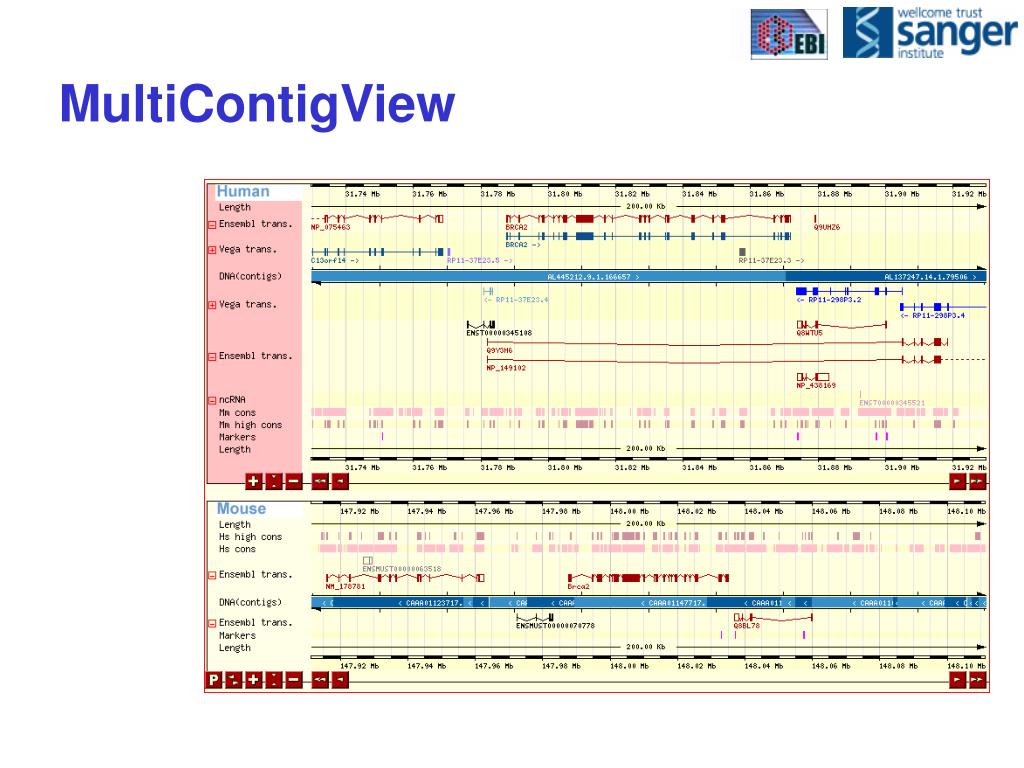Collapse Human Ensembl trans. track above Vega trans.
The height and width of the screenshot is (768, 1024).
(x=212, y=225)
